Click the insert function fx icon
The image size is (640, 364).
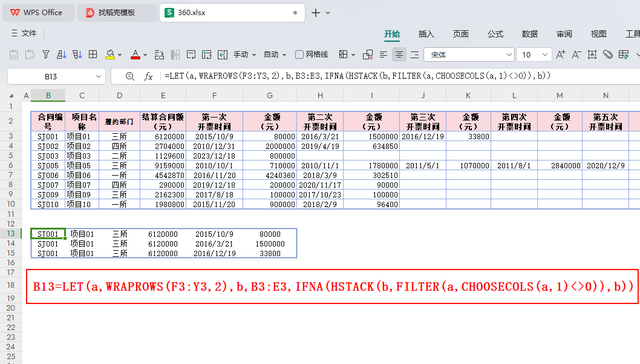(148, 76)
